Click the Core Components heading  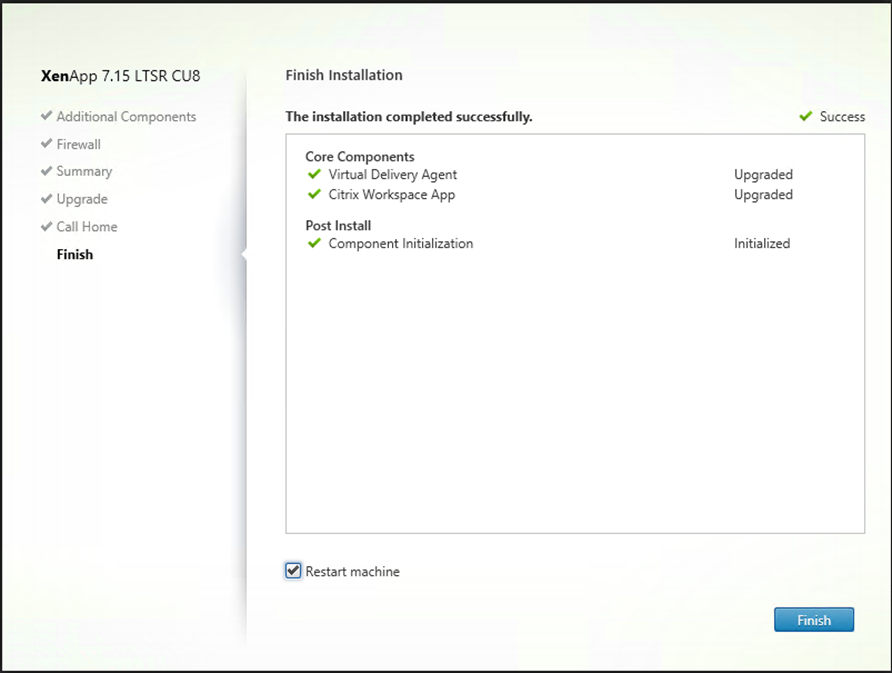coord(360,156)
